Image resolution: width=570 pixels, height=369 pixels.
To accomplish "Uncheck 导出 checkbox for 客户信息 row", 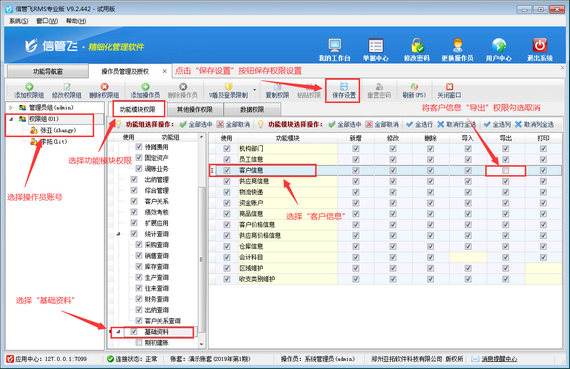I will click(x=506, y=170).
